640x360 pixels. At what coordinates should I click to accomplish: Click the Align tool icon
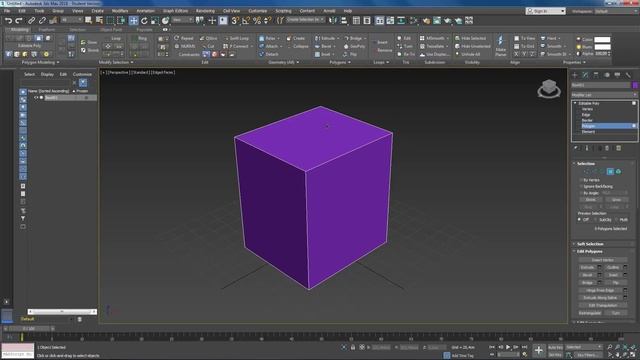point(344,20)
